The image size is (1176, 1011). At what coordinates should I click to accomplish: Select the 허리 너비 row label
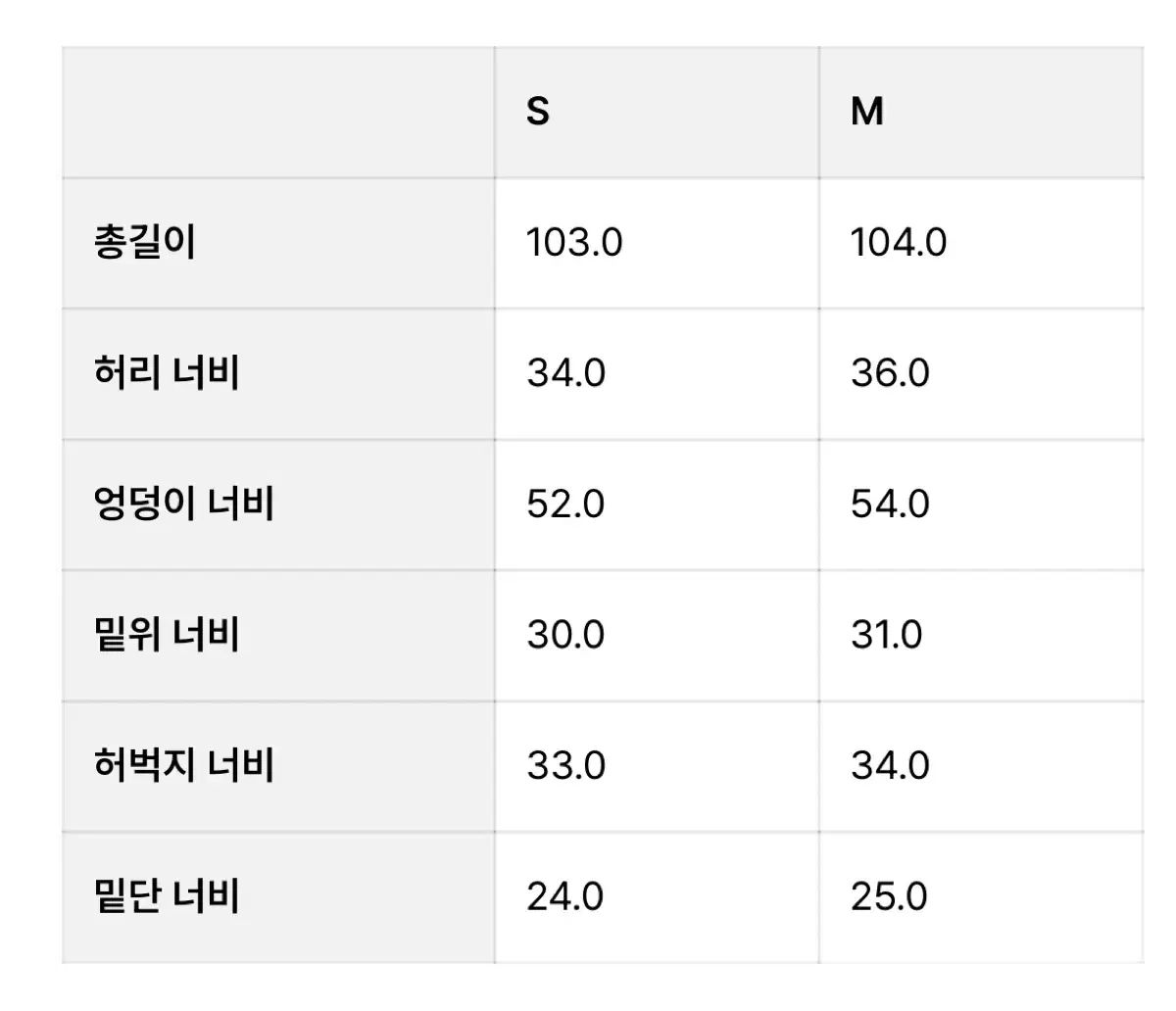167,373
